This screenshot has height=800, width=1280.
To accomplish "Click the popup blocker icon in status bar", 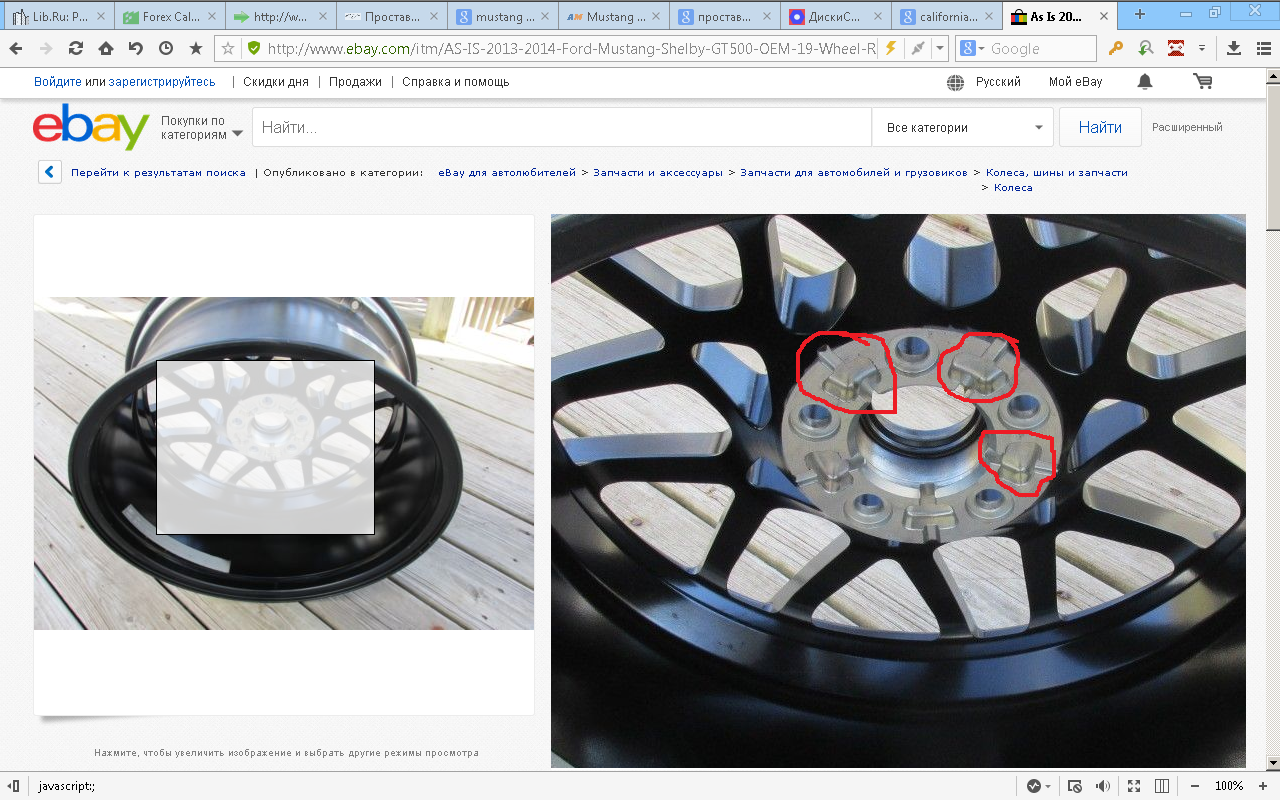I will 1075,786.
